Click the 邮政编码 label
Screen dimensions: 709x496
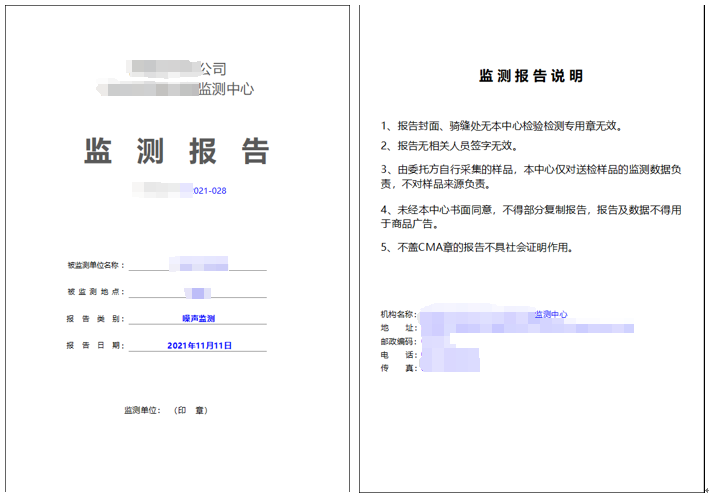pos(398,341)
